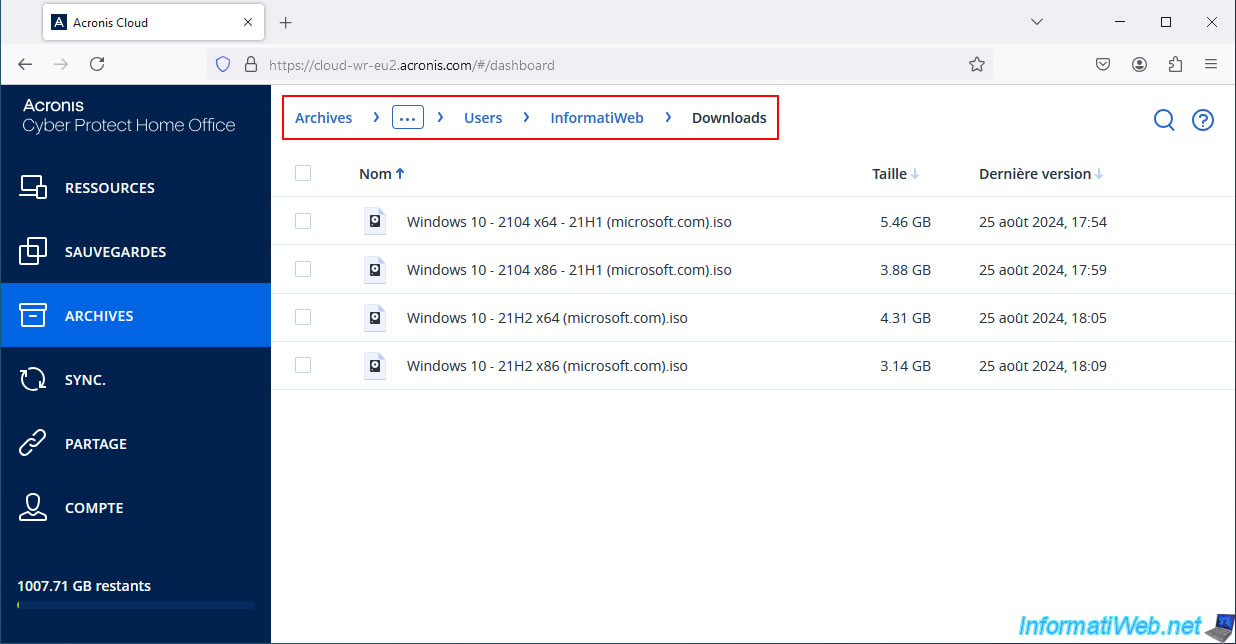This screenshot has height=644, width=1236.
Task: Open the Firefox hamburger application menu
Action: coord(1211,64)
